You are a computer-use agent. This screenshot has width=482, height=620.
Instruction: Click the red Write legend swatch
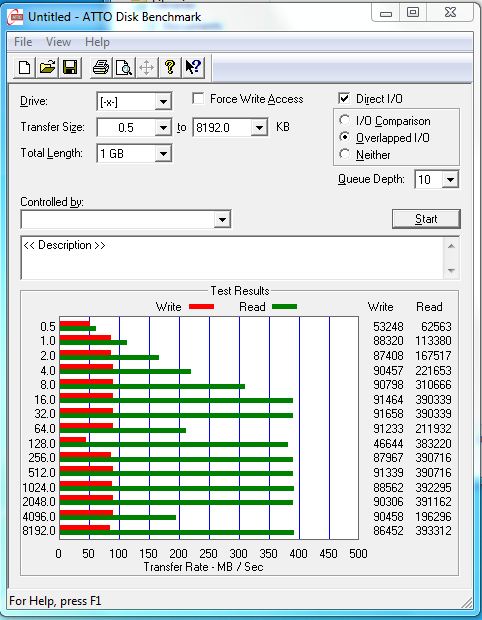pyautogui.click(x=202, y=307)
